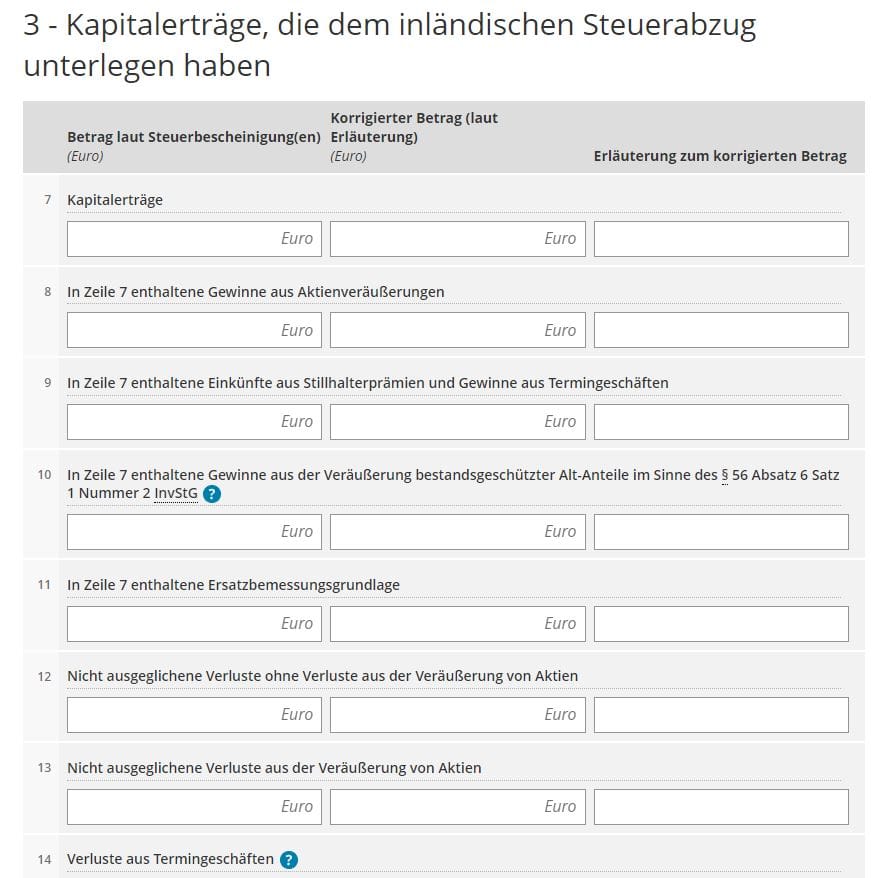
Task: Click Ersatzbemessungsgrundlage Steuerbescheinigung amount field
Action: click(x=193, y=623)
